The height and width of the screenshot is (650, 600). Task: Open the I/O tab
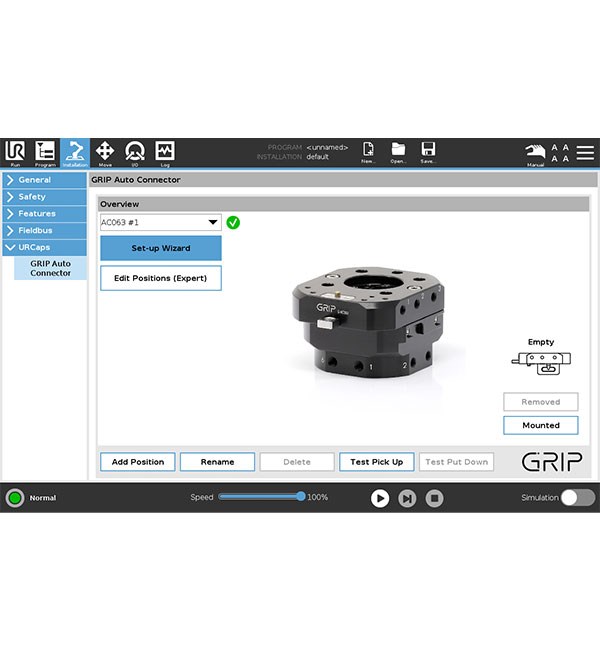click(x=135, y=153)
